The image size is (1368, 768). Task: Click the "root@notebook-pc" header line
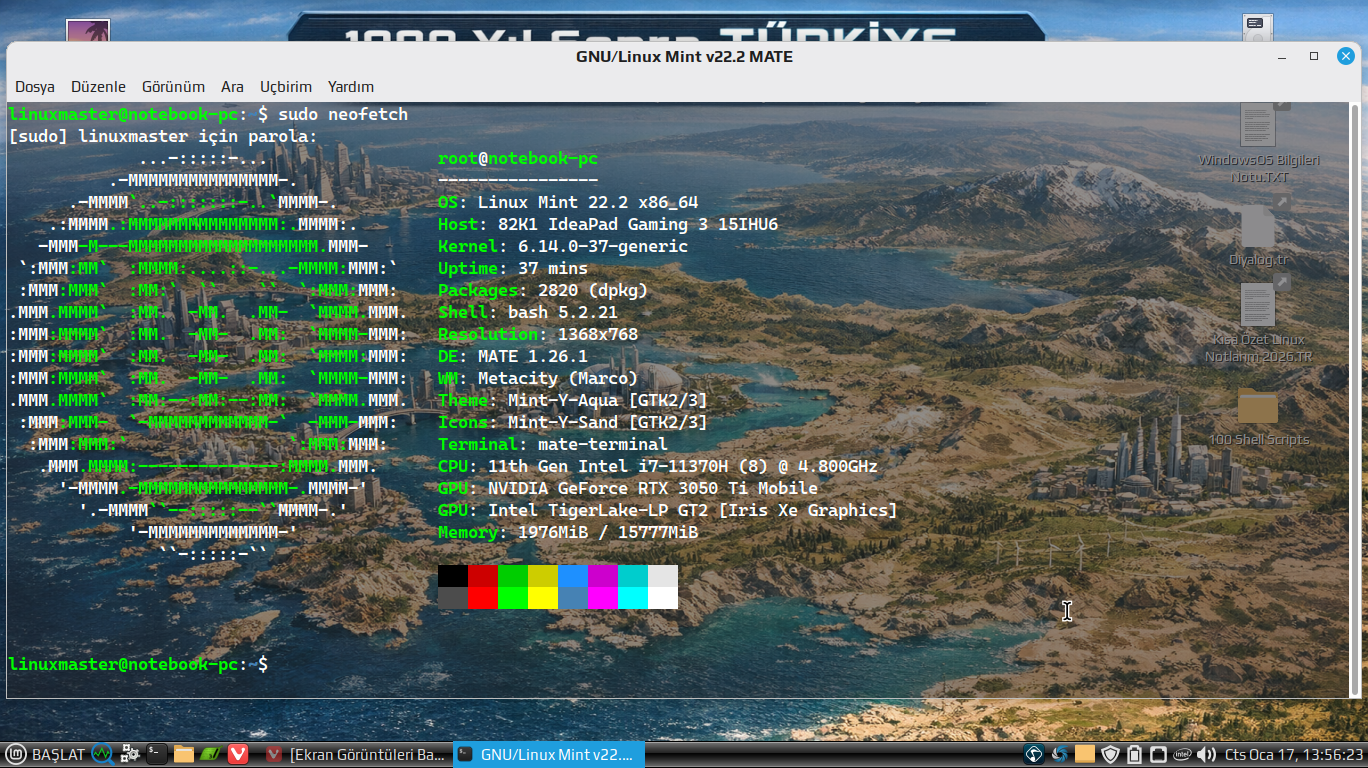tap(518, 158)
